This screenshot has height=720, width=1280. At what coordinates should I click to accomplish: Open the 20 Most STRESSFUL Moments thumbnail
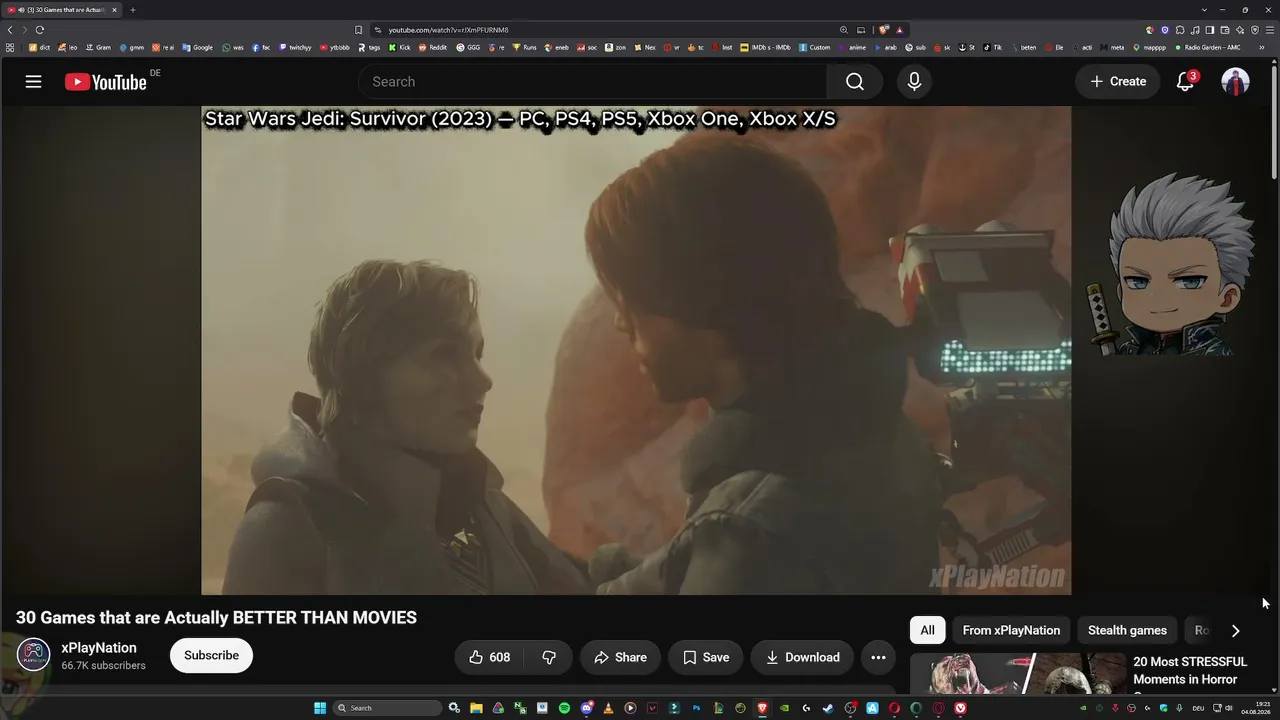click(x=1018, y=673)
